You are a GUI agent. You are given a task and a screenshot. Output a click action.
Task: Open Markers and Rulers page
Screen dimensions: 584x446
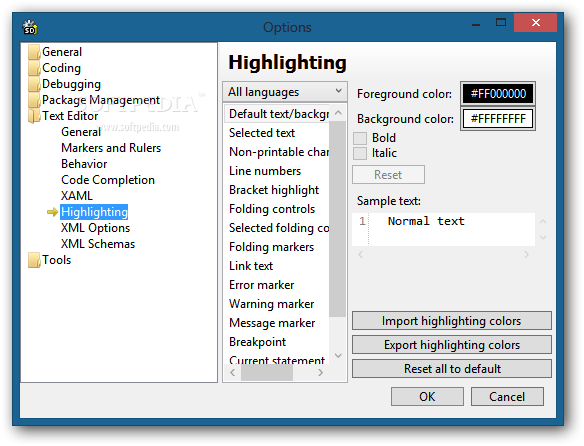click(111, 148)
